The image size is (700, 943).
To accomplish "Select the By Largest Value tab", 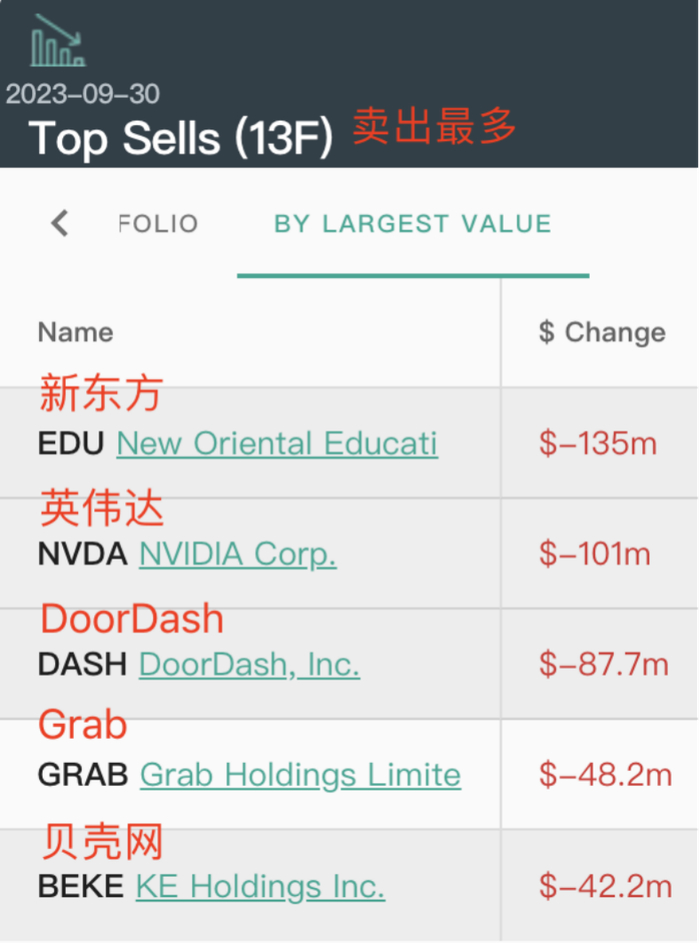I will [412, 223].
